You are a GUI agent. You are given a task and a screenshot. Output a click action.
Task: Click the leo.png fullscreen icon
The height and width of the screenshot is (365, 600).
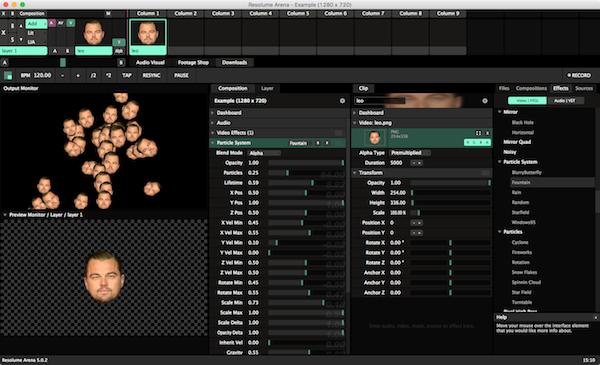tap(478, 133)
